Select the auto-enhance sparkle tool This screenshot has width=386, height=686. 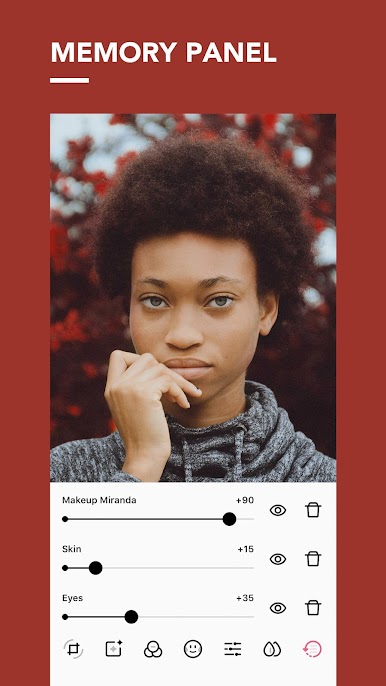click(x=114, y=648)
